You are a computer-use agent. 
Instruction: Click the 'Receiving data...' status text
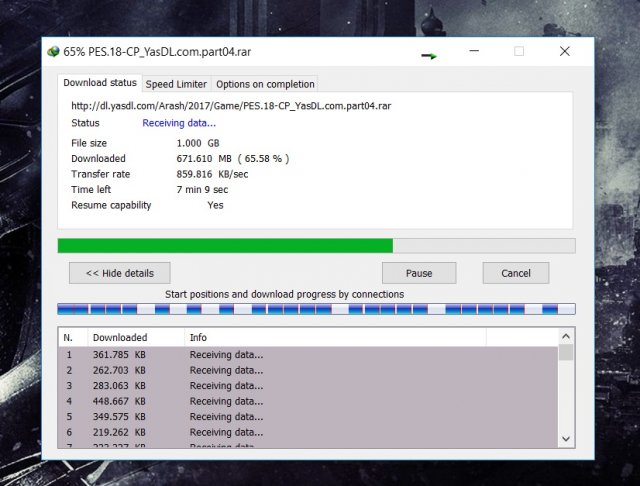coord(179,123)
